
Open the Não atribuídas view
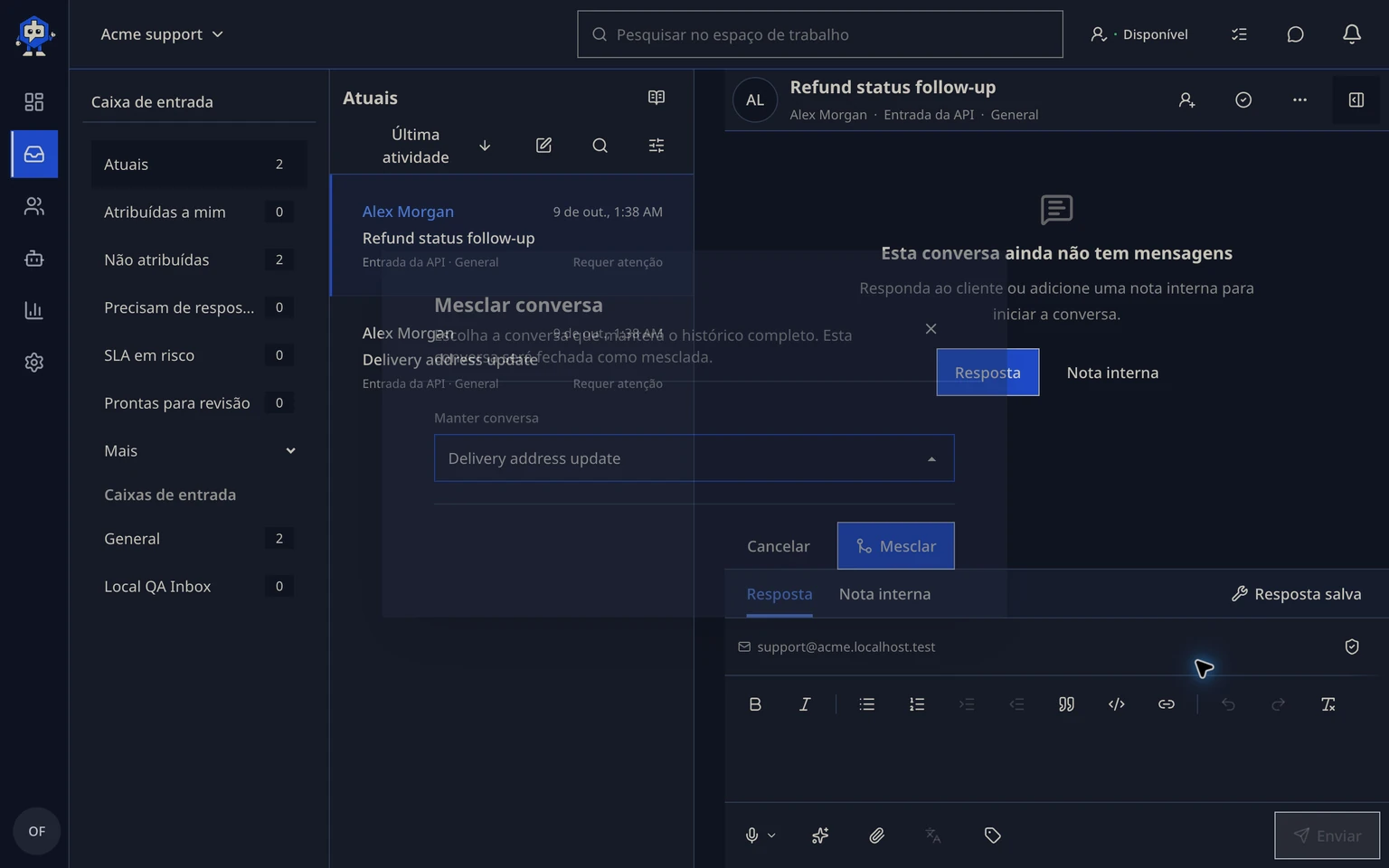click(x=199, y=260)
